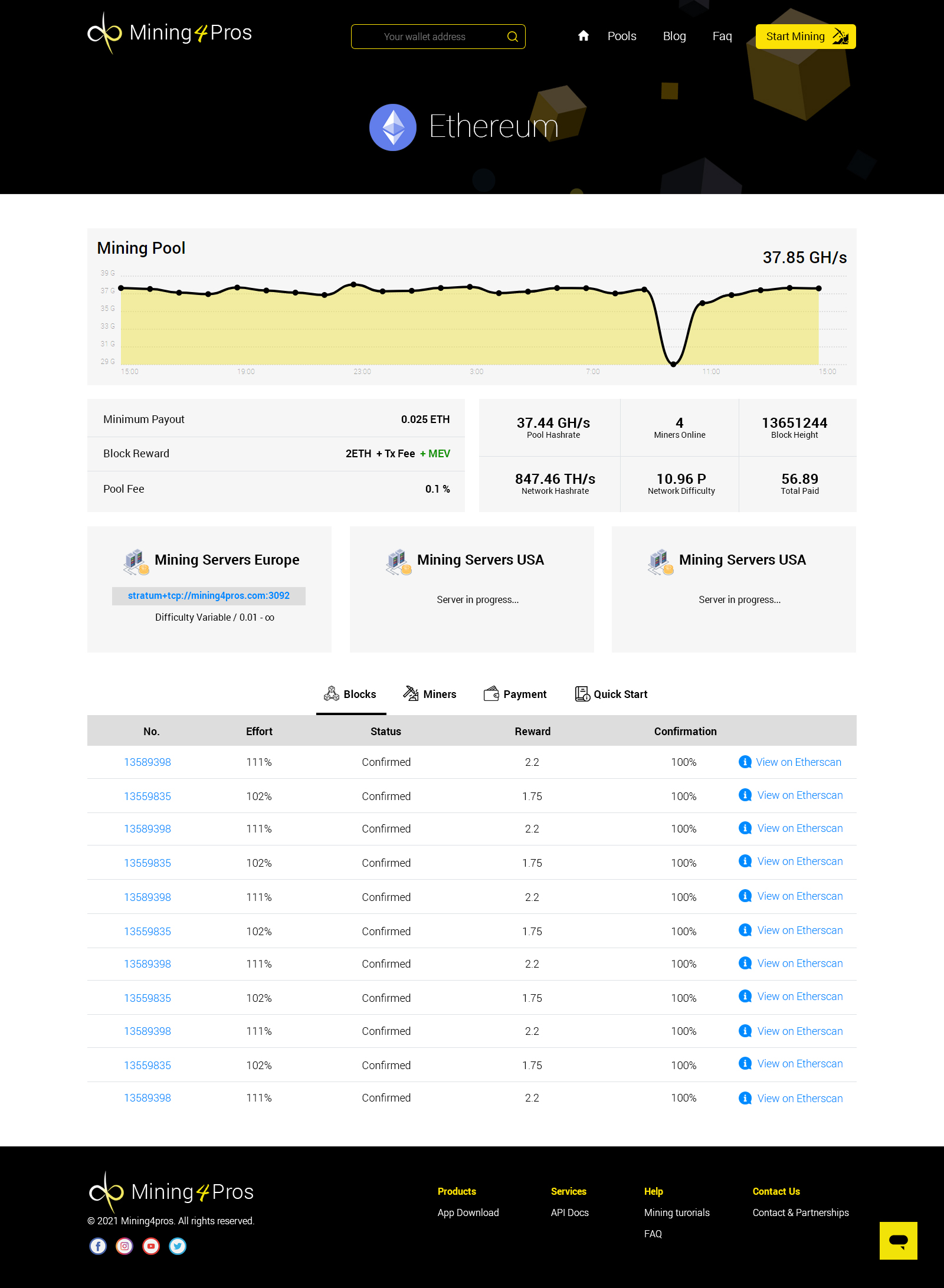Click the 0.1 % Pool Fee value
This screenshot has height=1288, width=944.
(437, 489)
